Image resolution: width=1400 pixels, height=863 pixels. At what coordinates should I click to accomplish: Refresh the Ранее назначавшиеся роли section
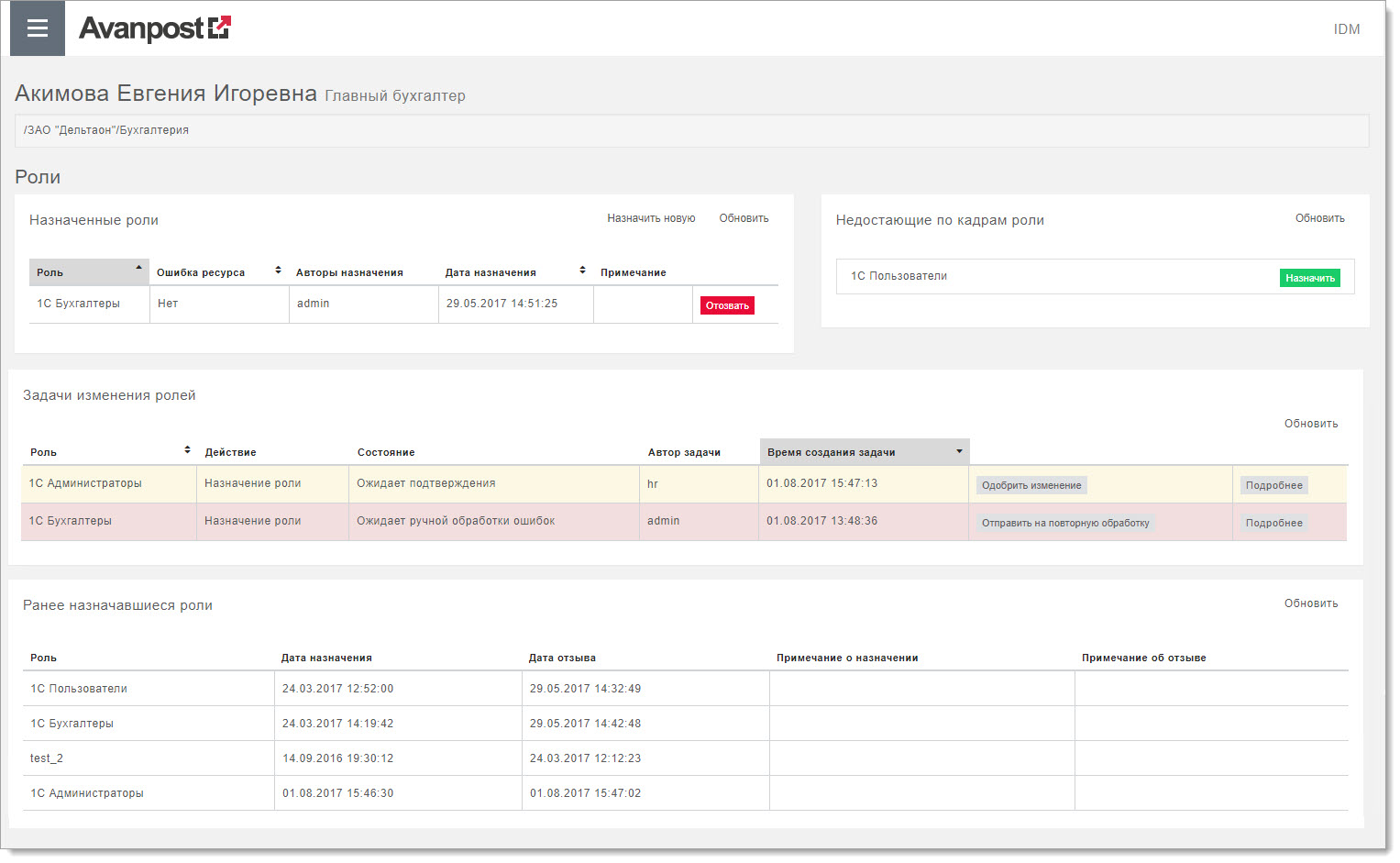(1310, 603)
